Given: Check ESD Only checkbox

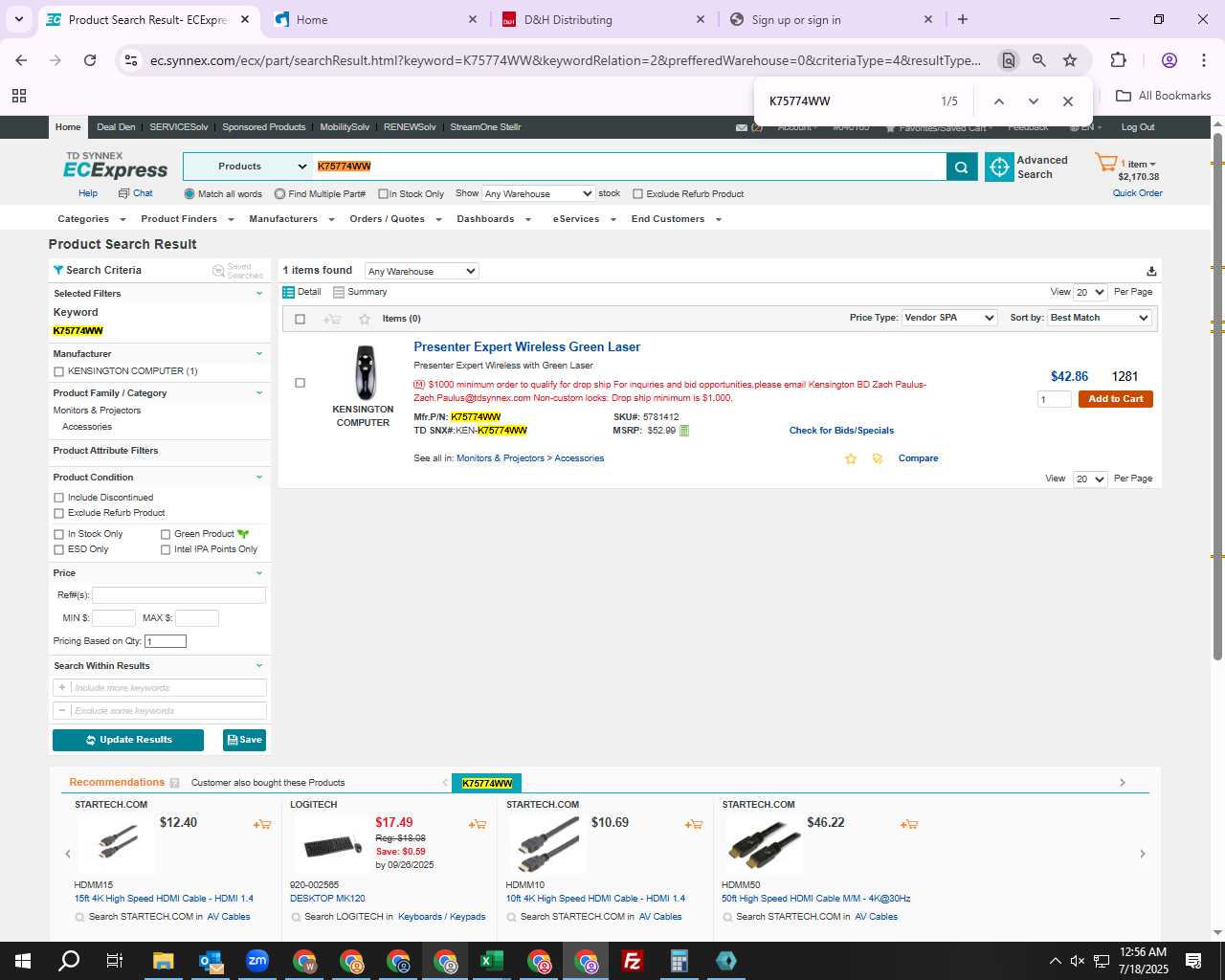Looking at the screenshot, I should (x=59, y=549).
